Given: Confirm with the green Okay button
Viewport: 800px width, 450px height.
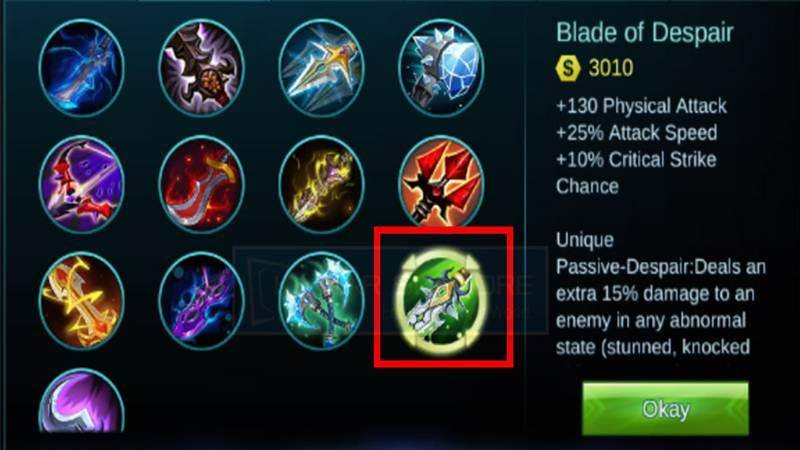Looking at the screenshot, I should pos(665,409).
